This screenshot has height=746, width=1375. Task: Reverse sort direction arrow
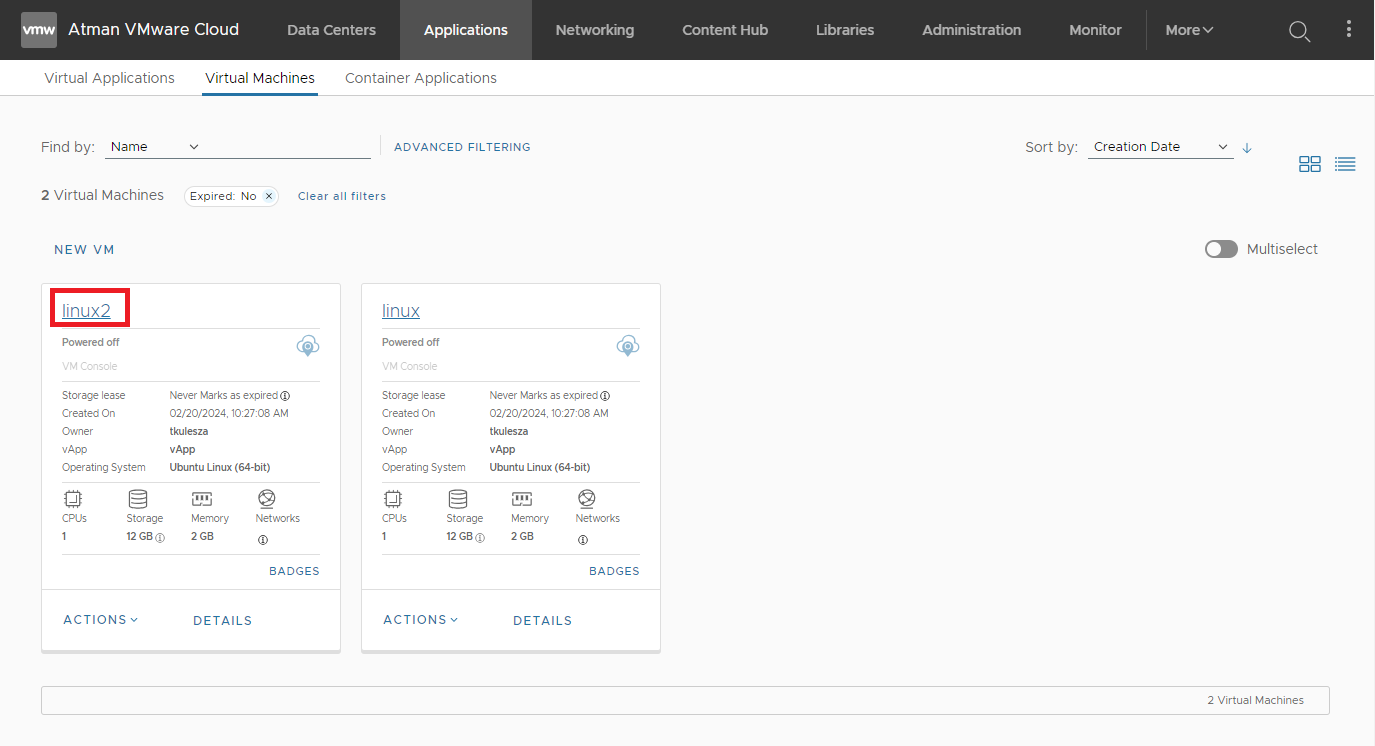click(x=1247, y=148)
